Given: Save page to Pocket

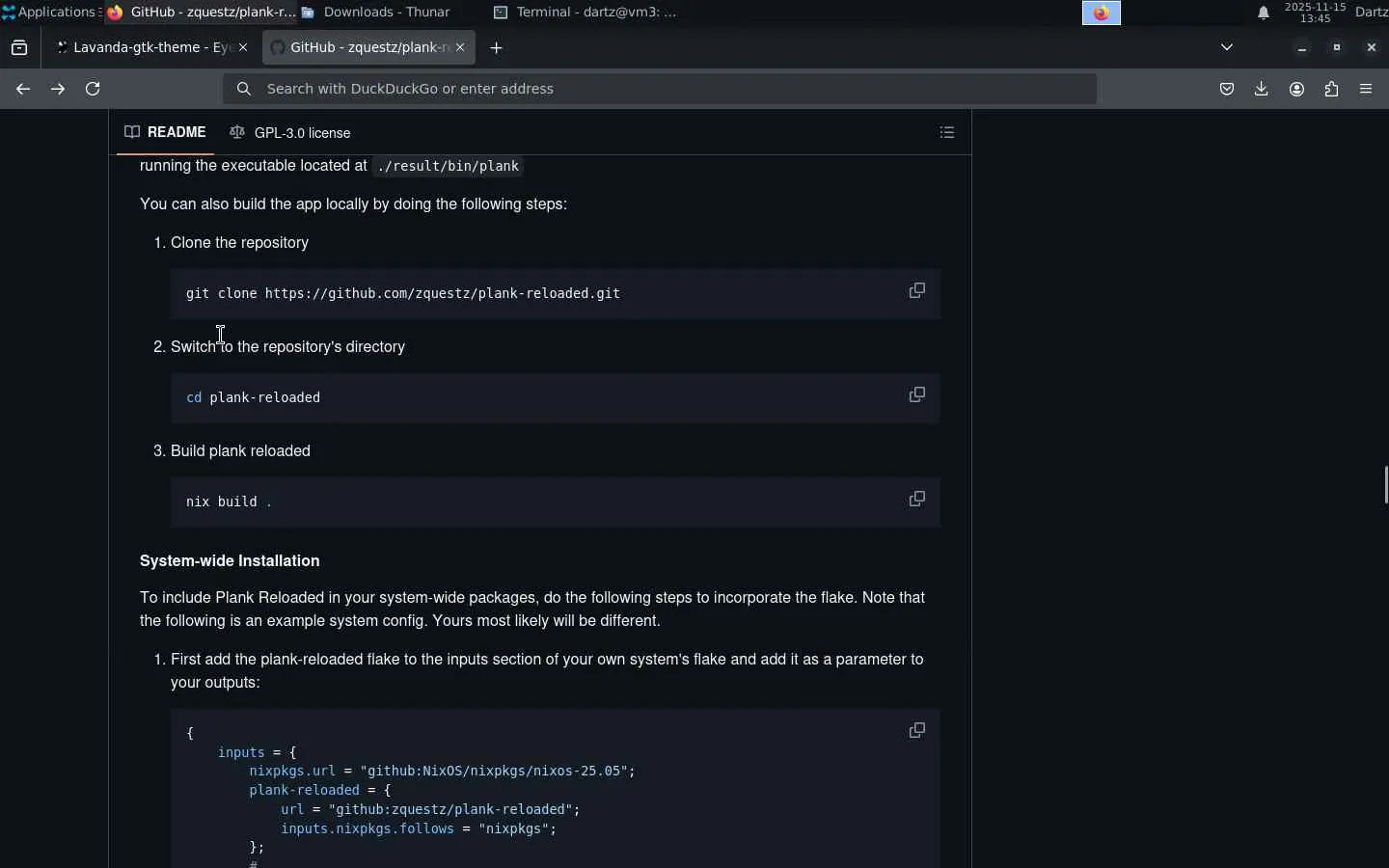Looking at the screenshot, I should pos(1227,89).
